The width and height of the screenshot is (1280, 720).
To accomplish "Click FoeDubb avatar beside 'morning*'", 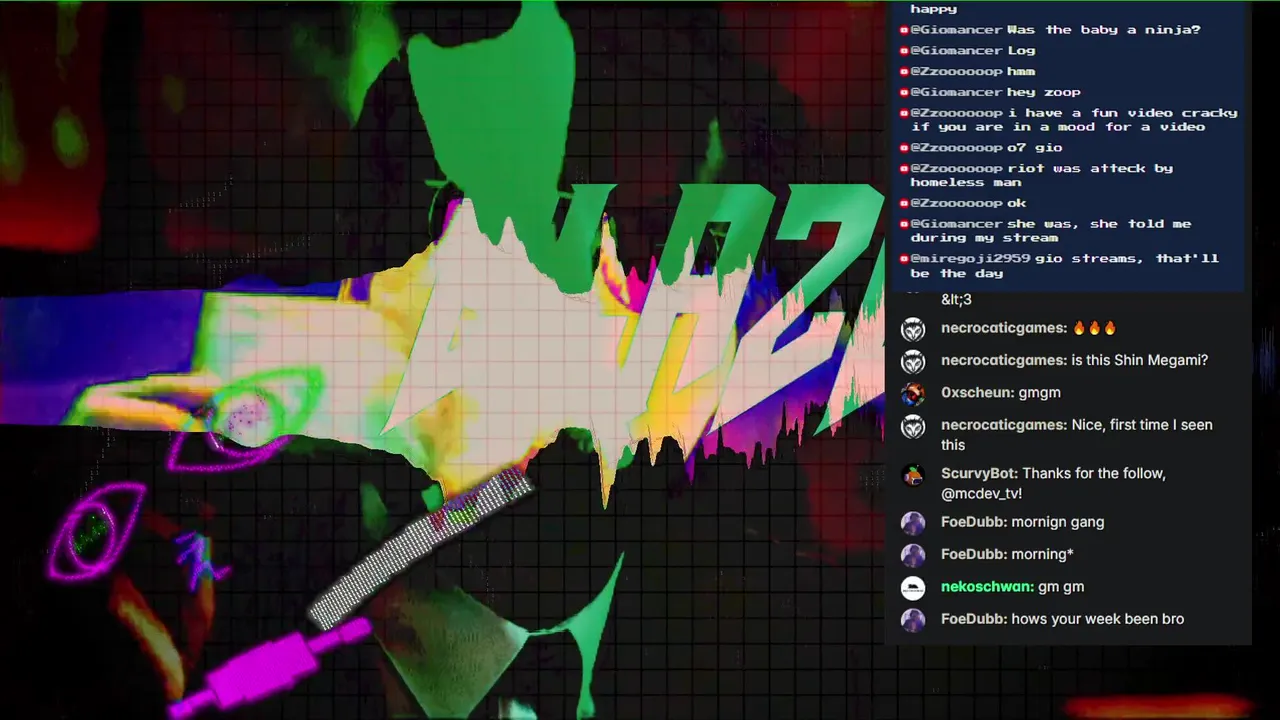I will click(913, 555).
